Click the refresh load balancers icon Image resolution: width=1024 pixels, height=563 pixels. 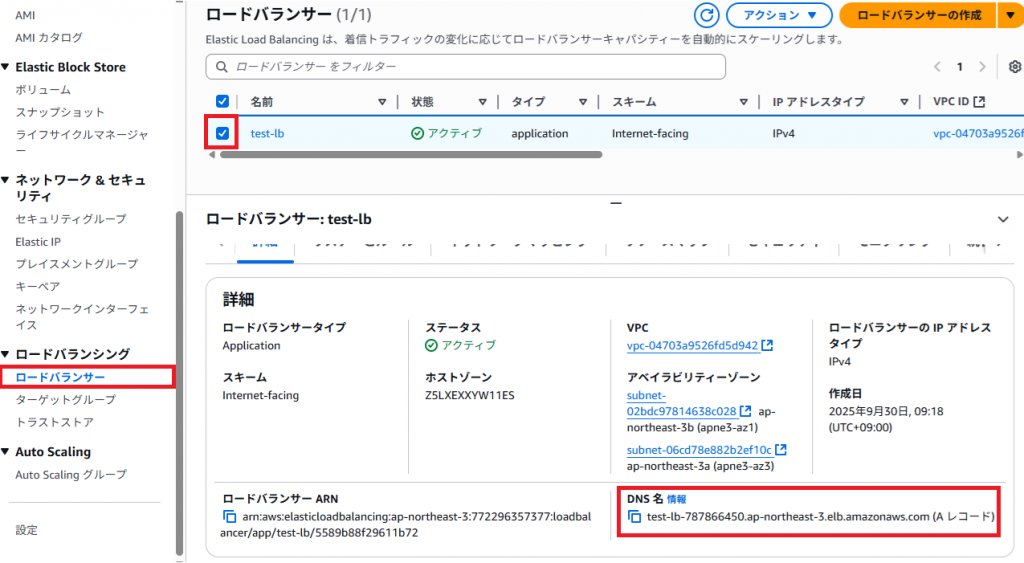708,15
